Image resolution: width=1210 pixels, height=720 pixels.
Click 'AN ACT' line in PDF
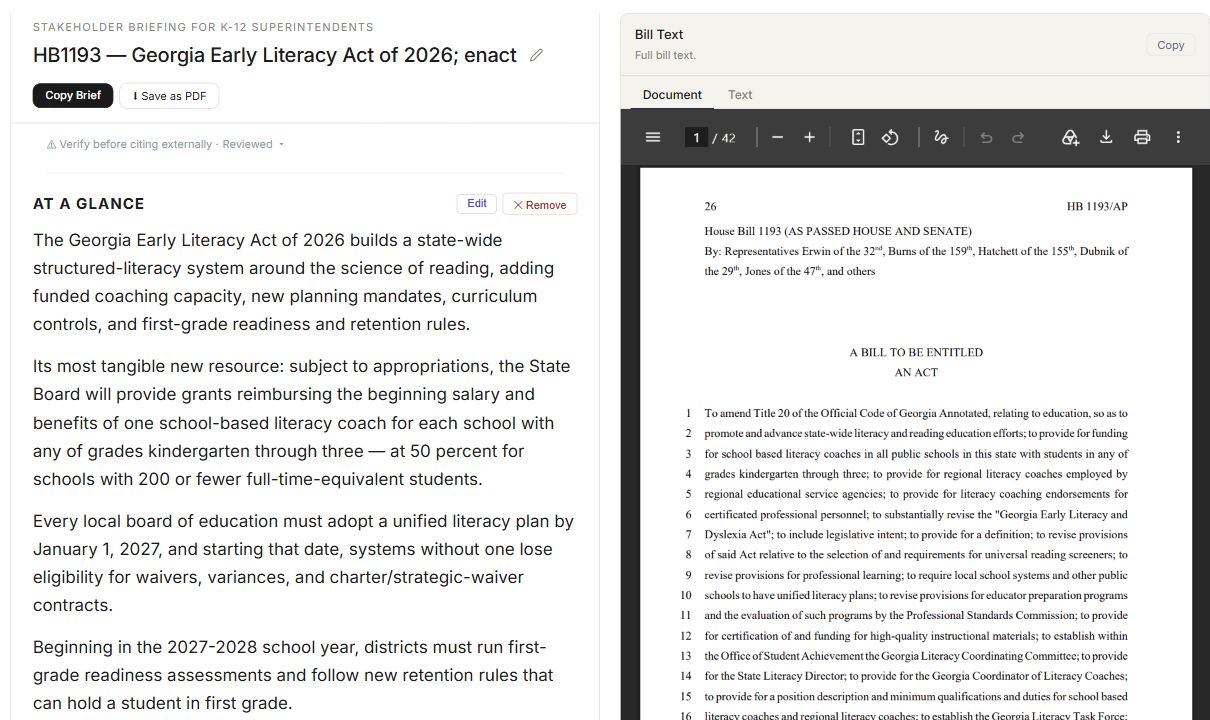point(916,373)
